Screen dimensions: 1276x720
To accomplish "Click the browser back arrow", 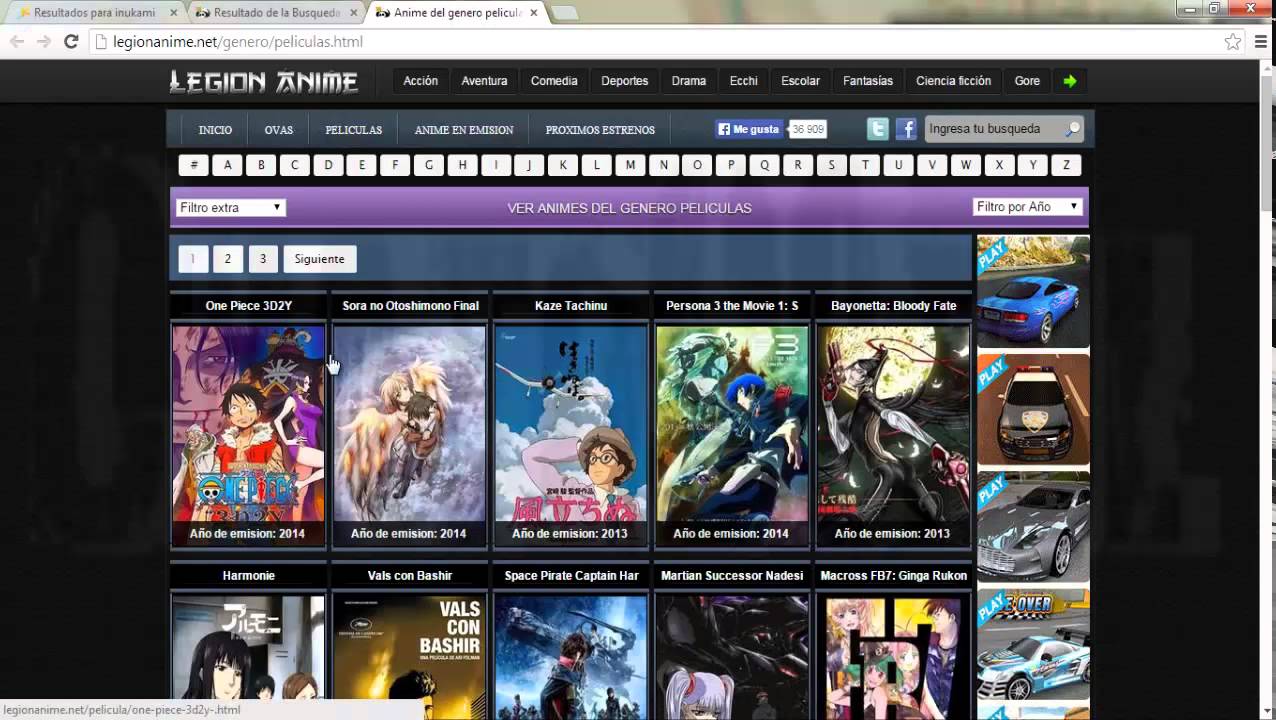I will pyautogui.click(x=16, y=42).
